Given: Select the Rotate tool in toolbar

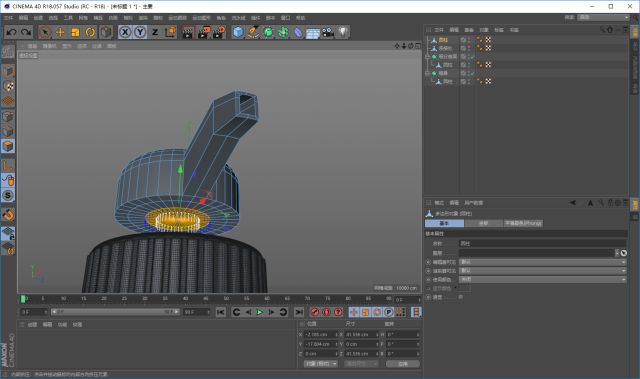Looking at the screenshot, I should click(x=90, y=32).
